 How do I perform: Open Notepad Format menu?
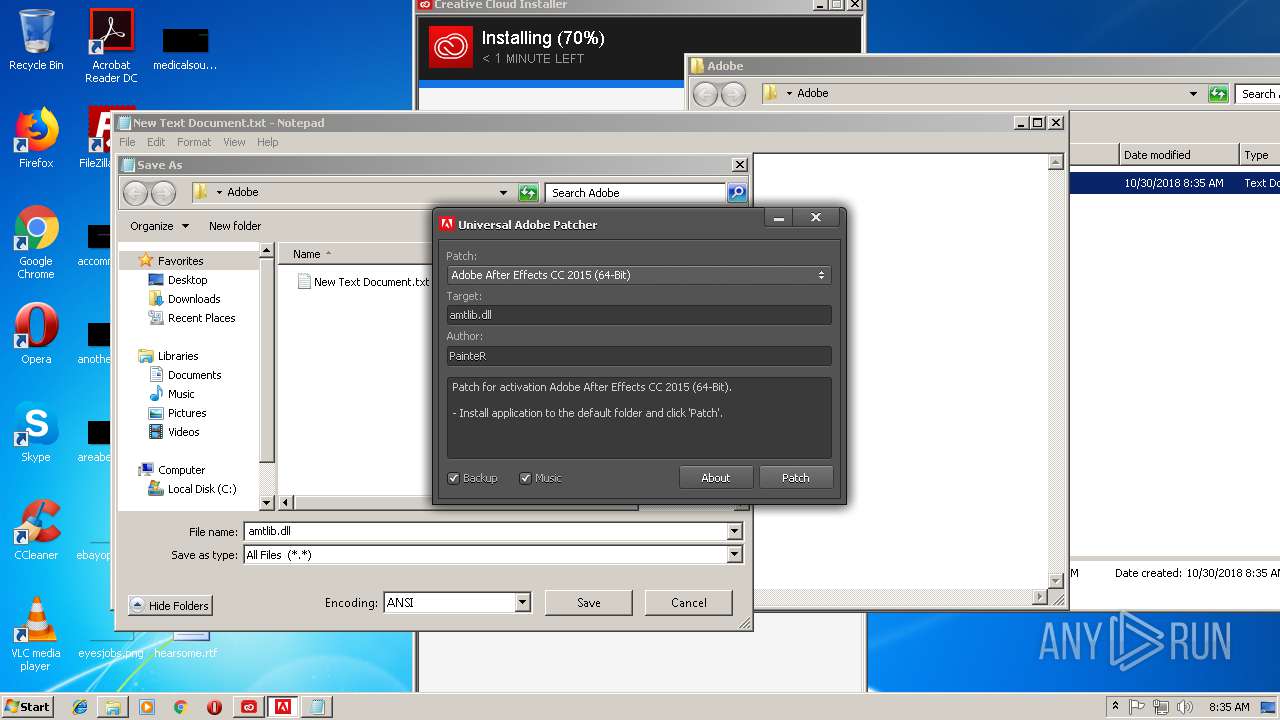point(194,142)
